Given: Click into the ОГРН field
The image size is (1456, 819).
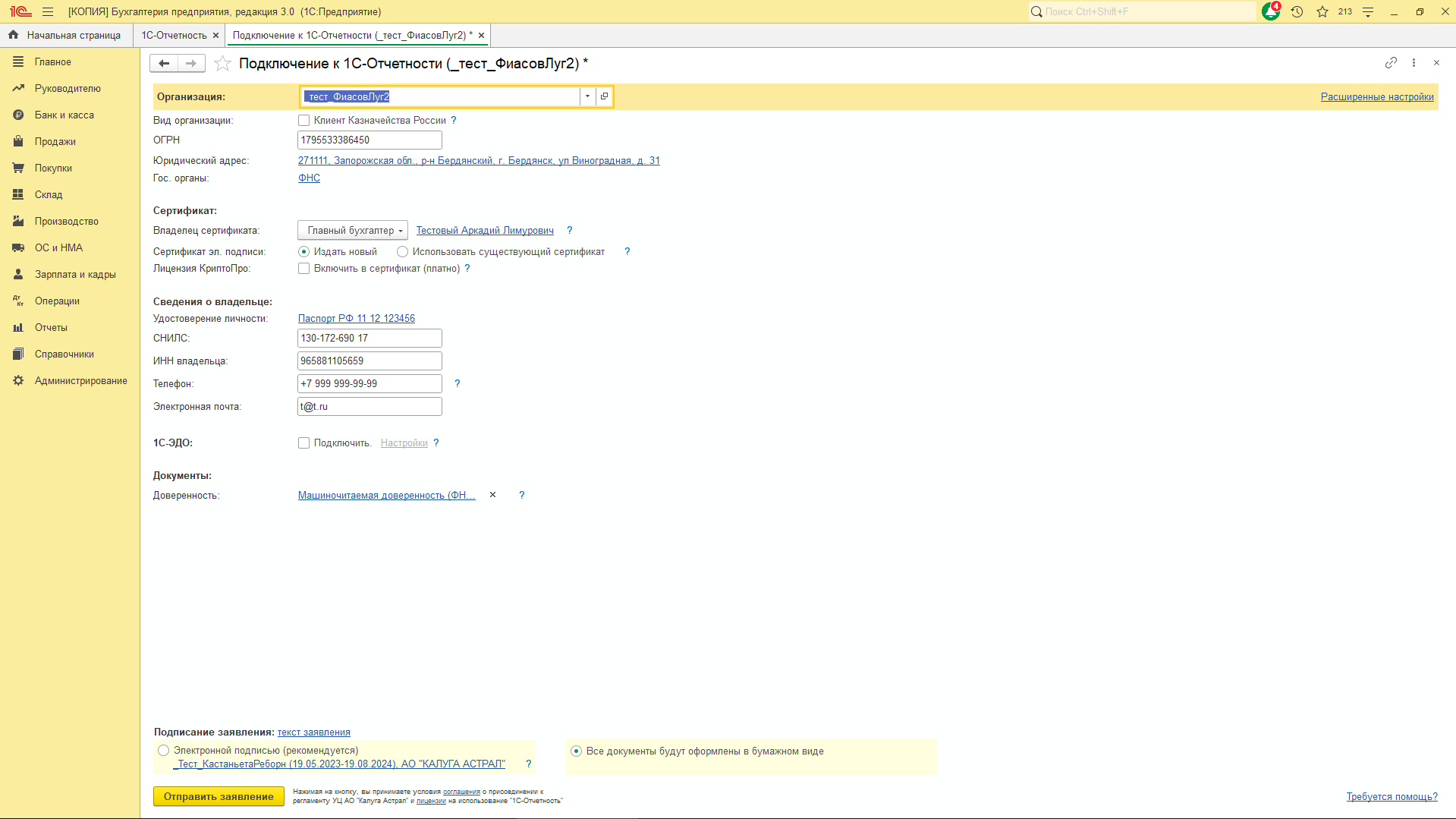Looking at the screenshot, I should point(370,140).
